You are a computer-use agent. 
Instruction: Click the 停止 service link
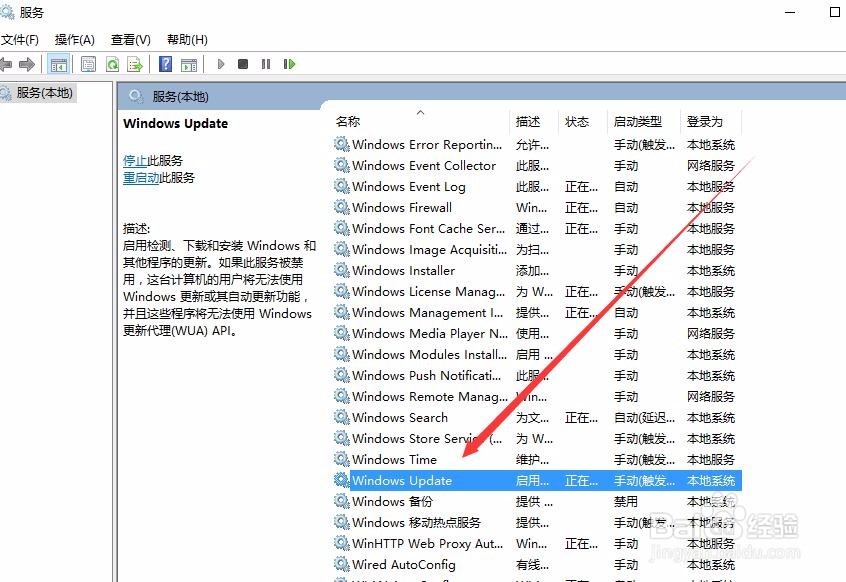[x=135, y=160]
